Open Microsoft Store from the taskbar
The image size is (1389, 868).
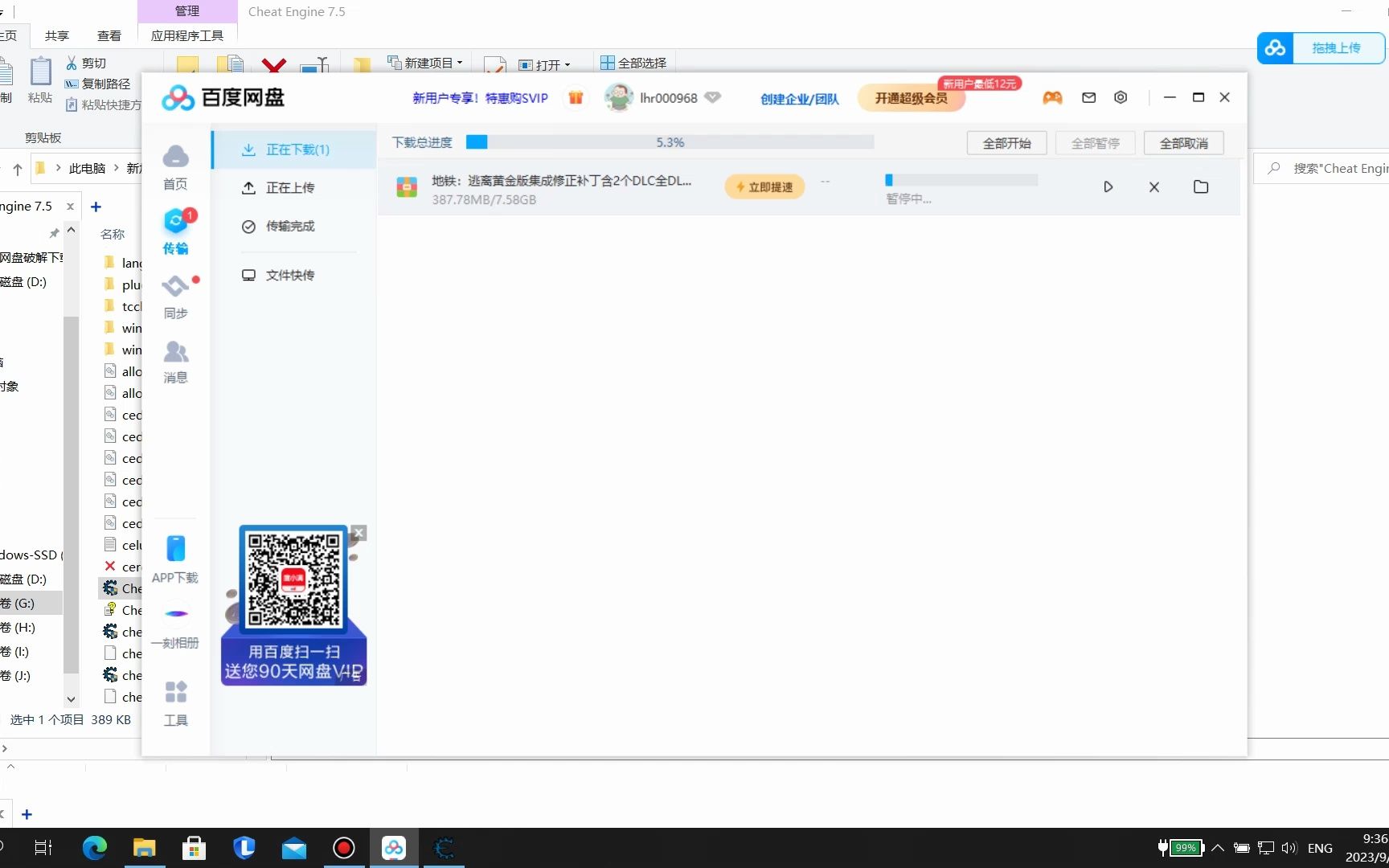[195, 848]
